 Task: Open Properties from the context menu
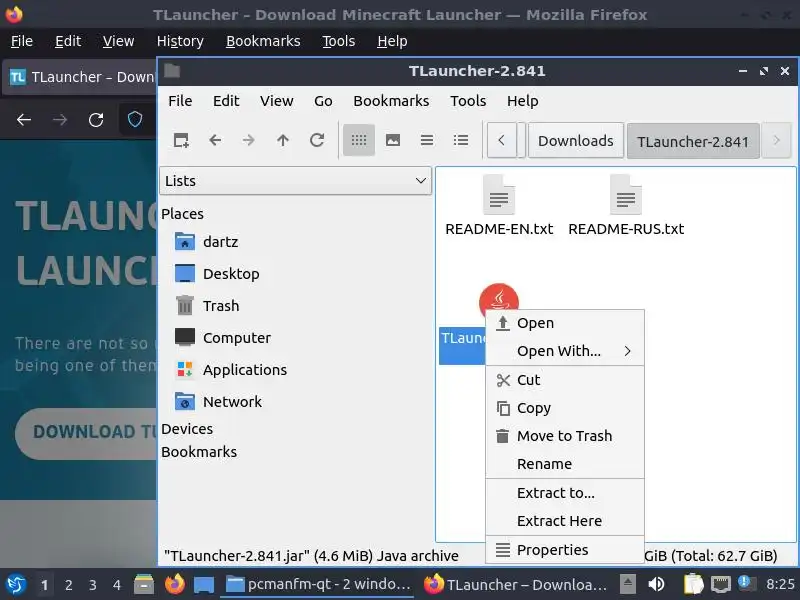pos(565,550)
